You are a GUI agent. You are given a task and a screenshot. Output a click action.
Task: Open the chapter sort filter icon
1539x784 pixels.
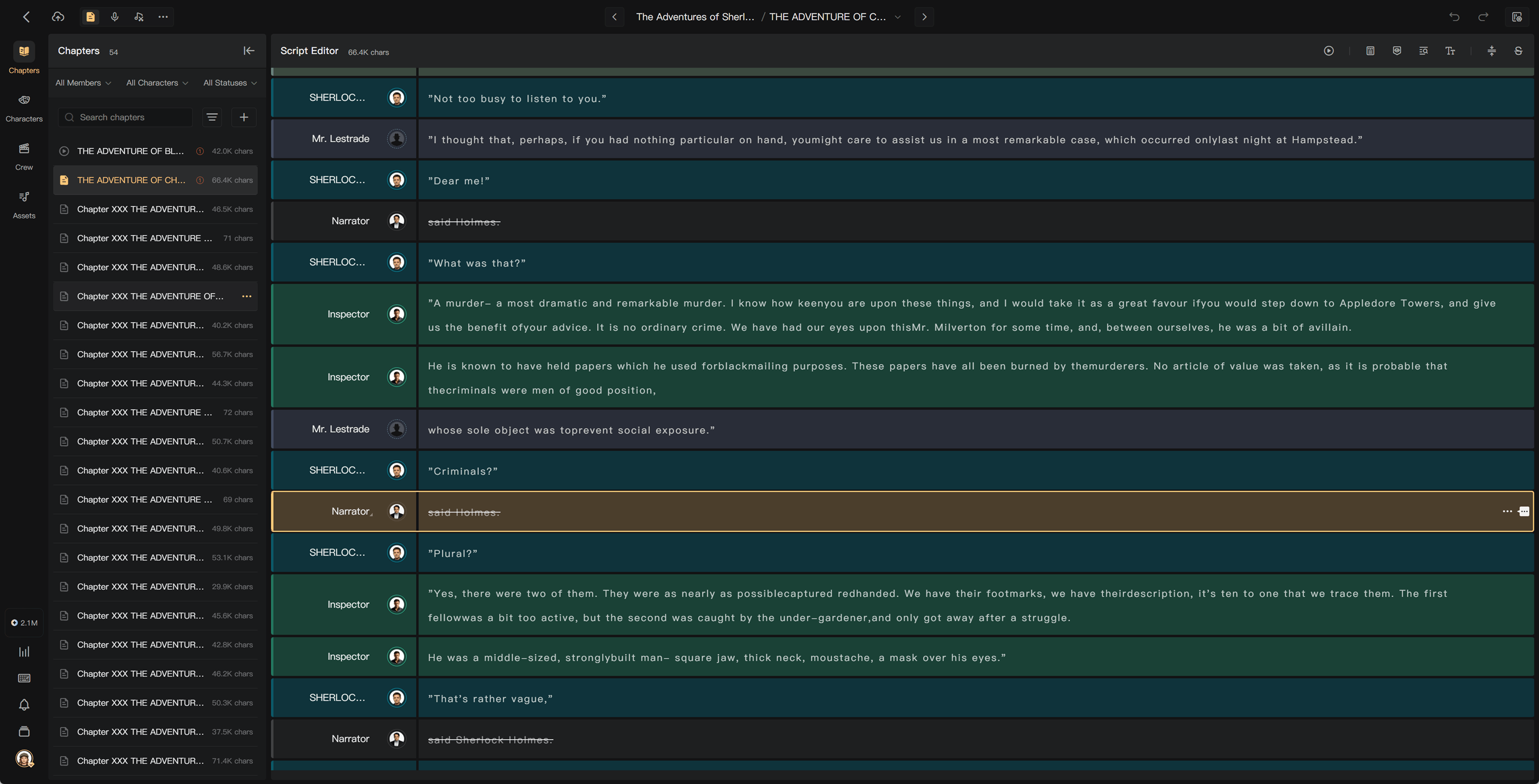tap(211, 117)
